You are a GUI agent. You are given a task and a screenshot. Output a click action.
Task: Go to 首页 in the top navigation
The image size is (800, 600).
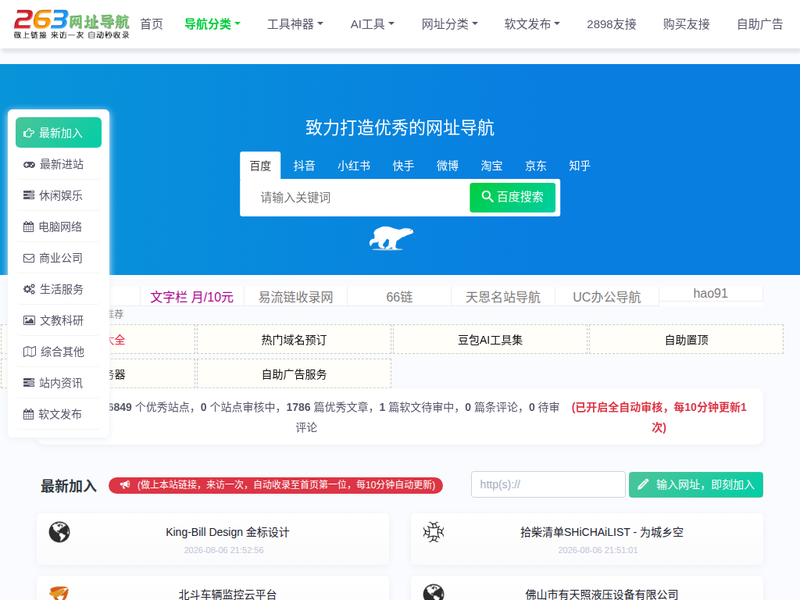[x=152, y=24]
